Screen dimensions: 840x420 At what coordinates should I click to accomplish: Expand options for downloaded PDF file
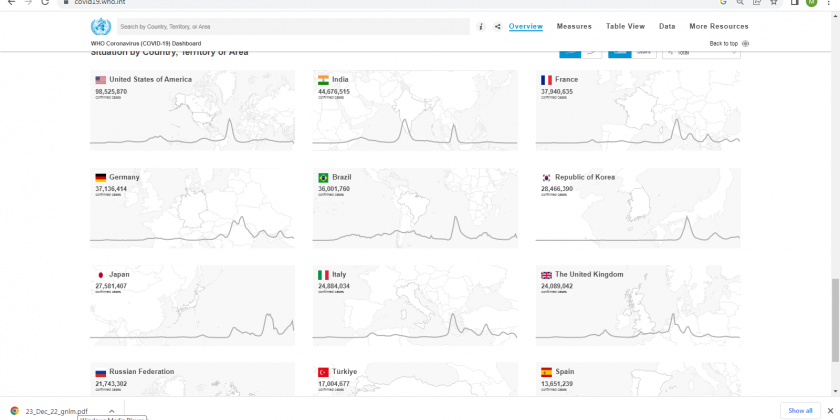pos(111,410)
